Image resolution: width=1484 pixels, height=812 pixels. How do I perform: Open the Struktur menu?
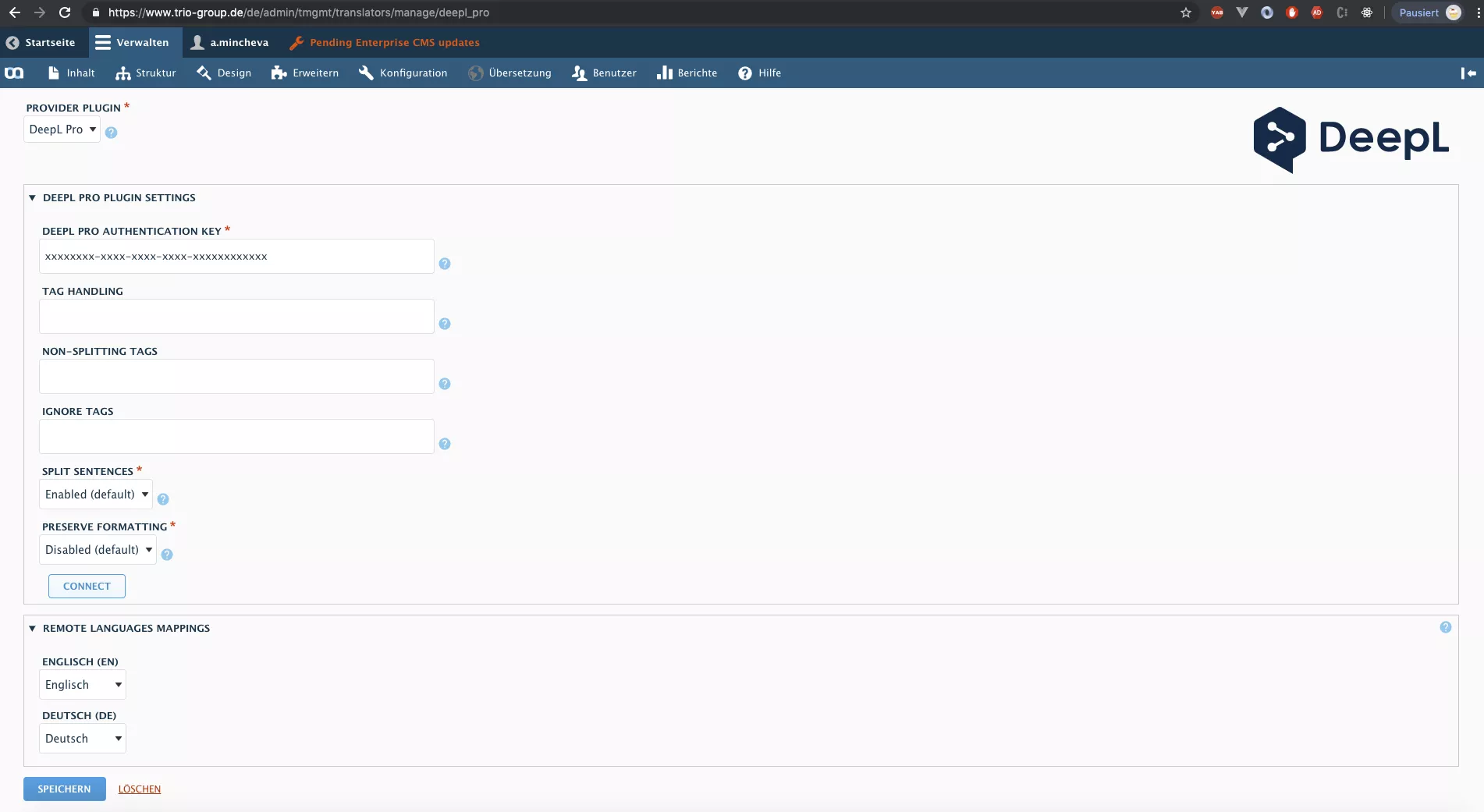pos(146,73)
